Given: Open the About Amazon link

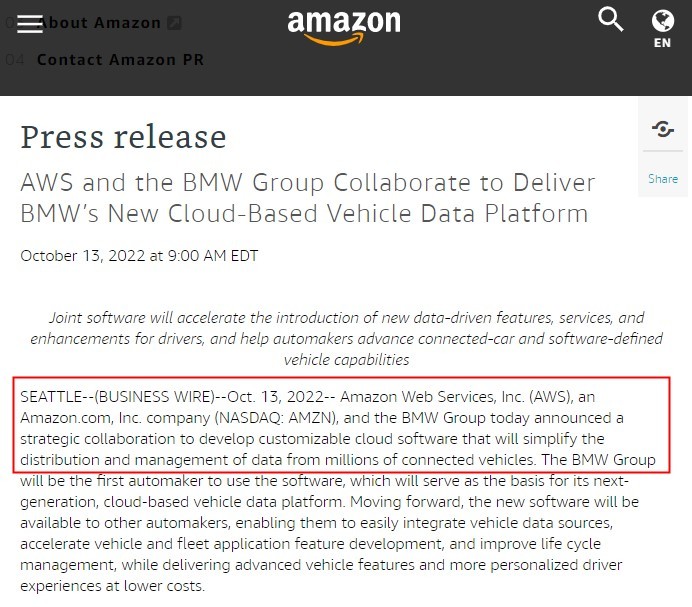Looking at the screenshot, I should tap(99, 23).
